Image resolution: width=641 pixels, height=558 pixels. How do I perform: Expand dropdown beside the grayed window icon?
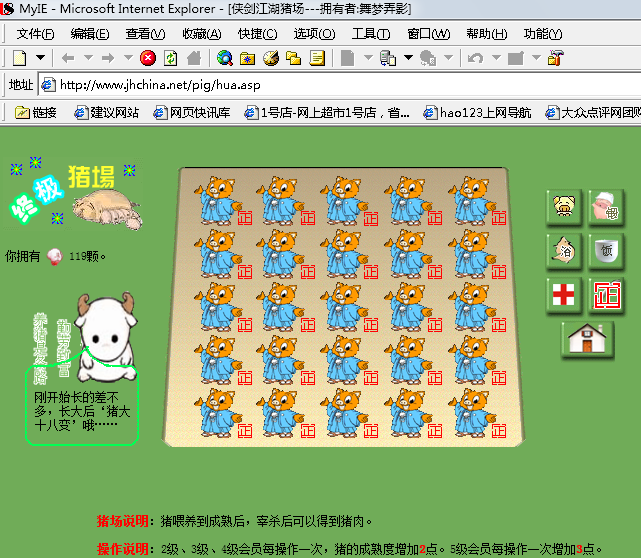pos(536,58)
